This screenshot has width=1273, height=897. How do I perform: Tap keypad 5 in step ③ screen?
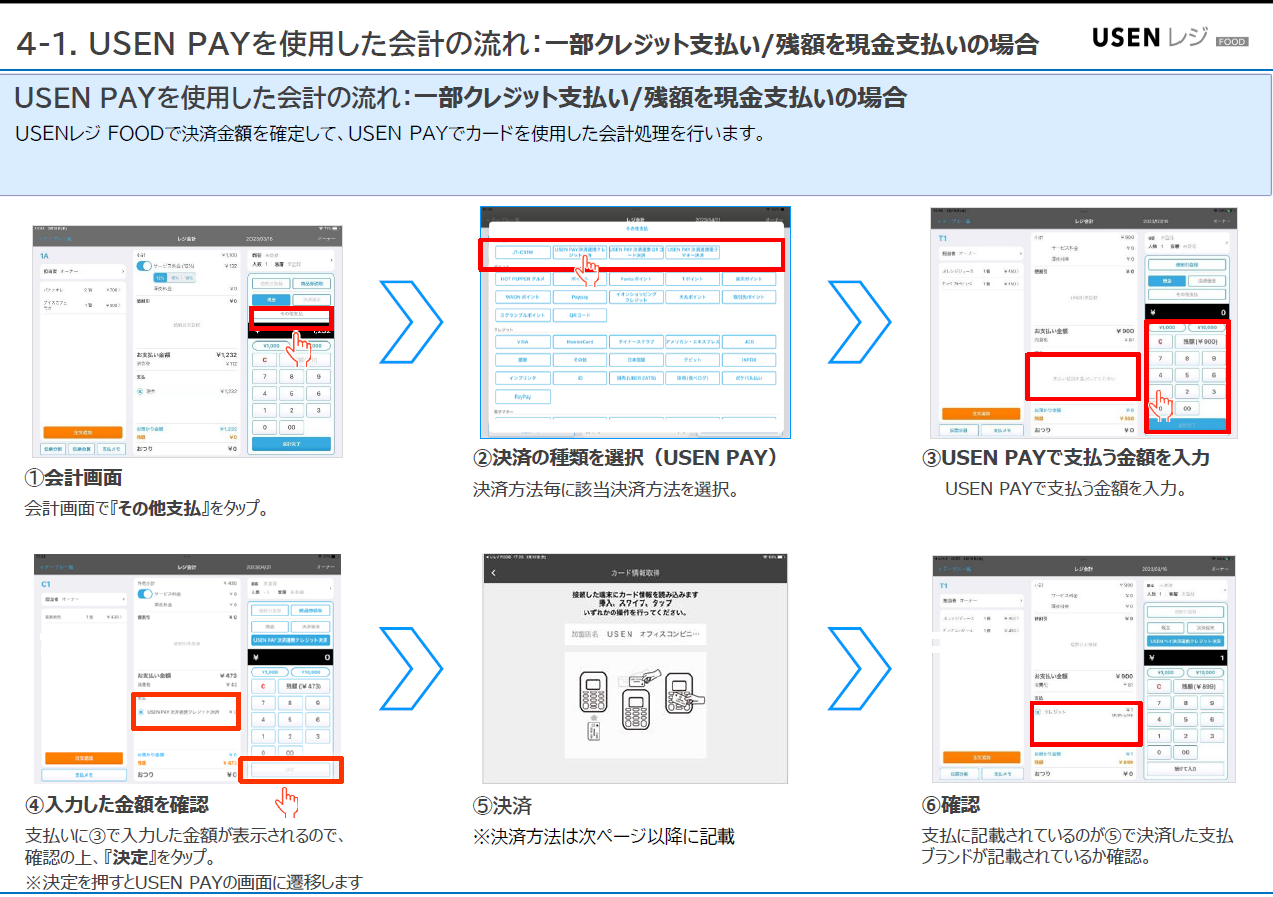click(1187, 375)
